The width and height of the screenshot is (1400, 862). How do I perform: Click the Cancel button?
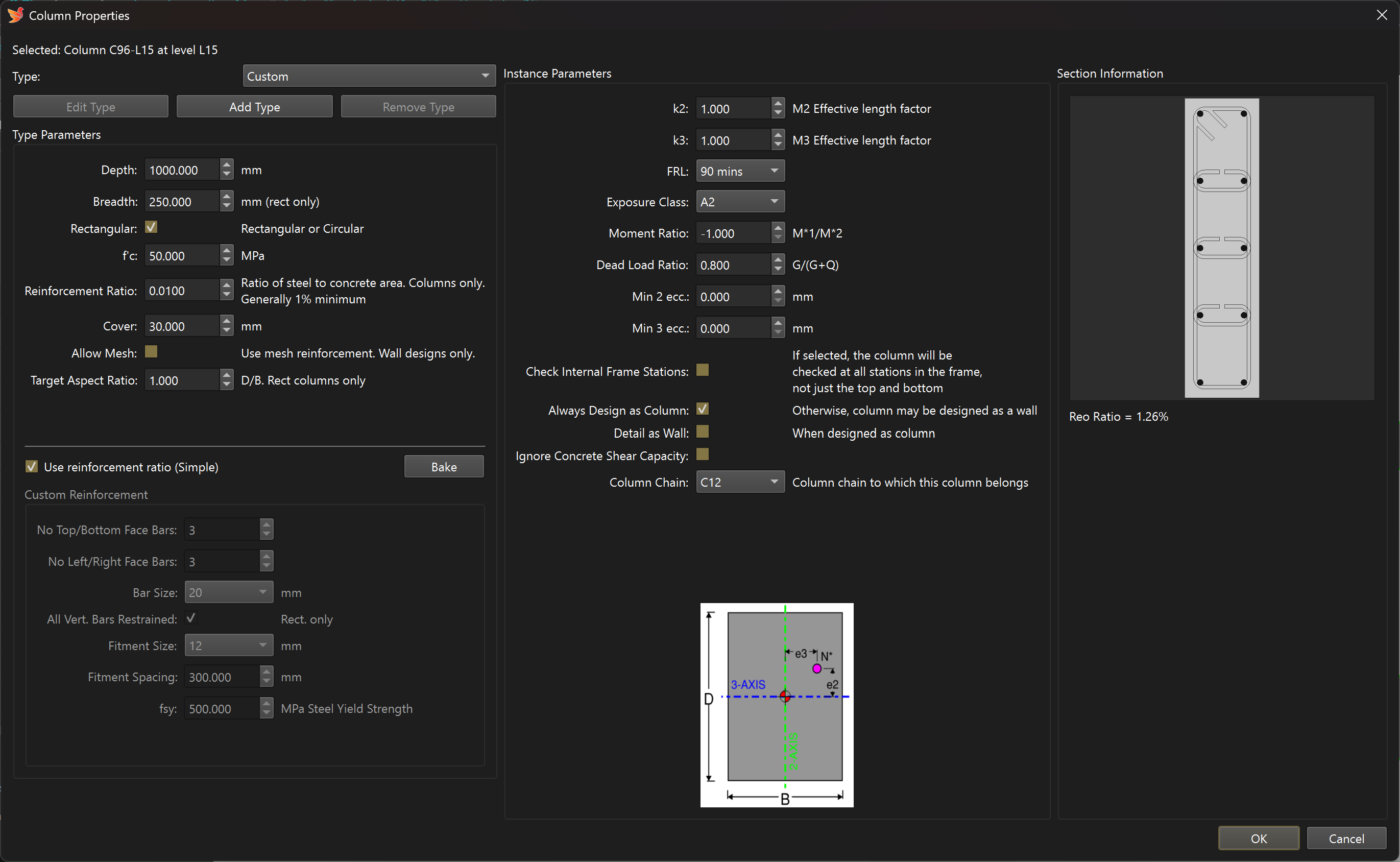tap(1346, 838)
